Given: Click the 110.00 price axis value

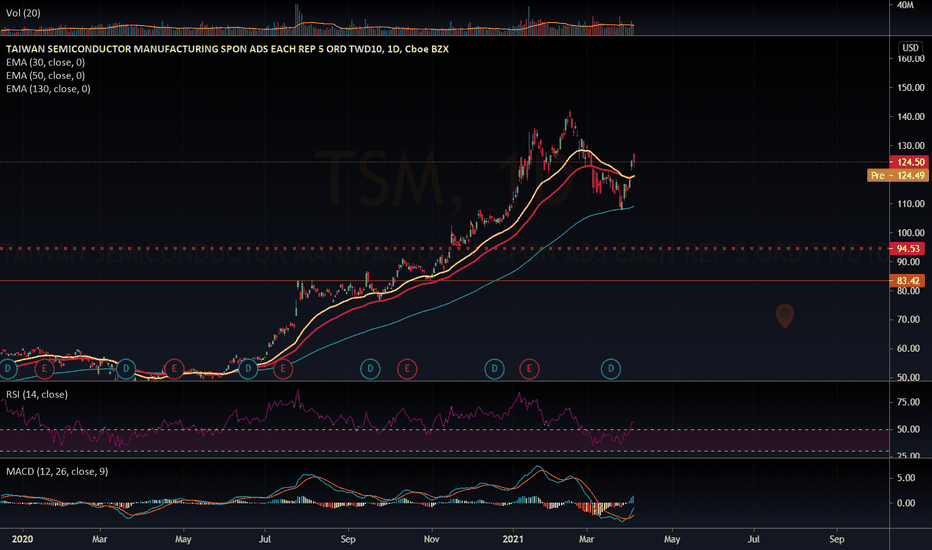Looking at the screenshot, I should click(911, 203).
